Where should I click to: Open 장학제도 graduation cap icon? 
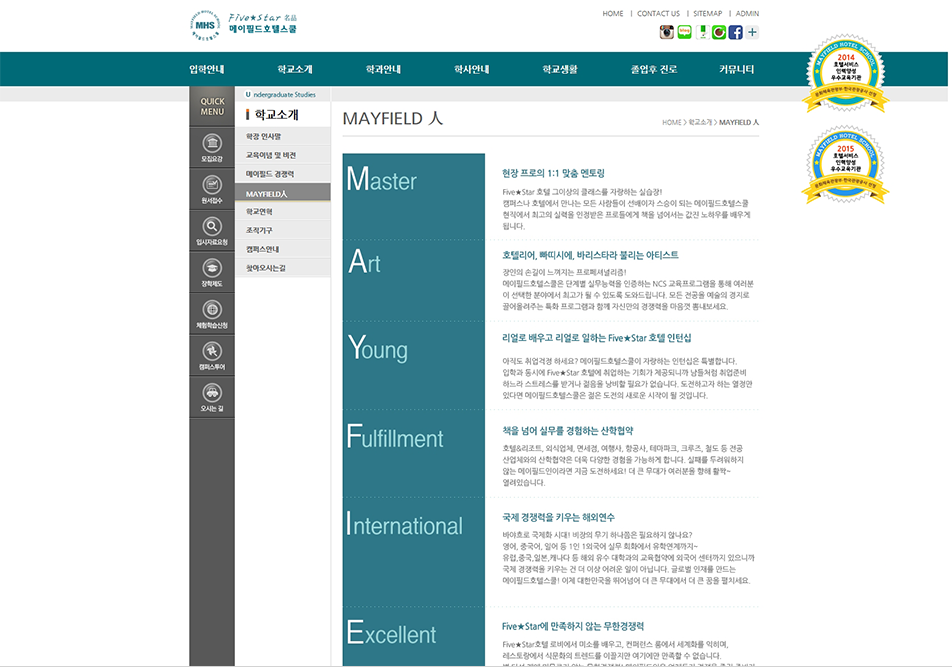tap(212, 271)
